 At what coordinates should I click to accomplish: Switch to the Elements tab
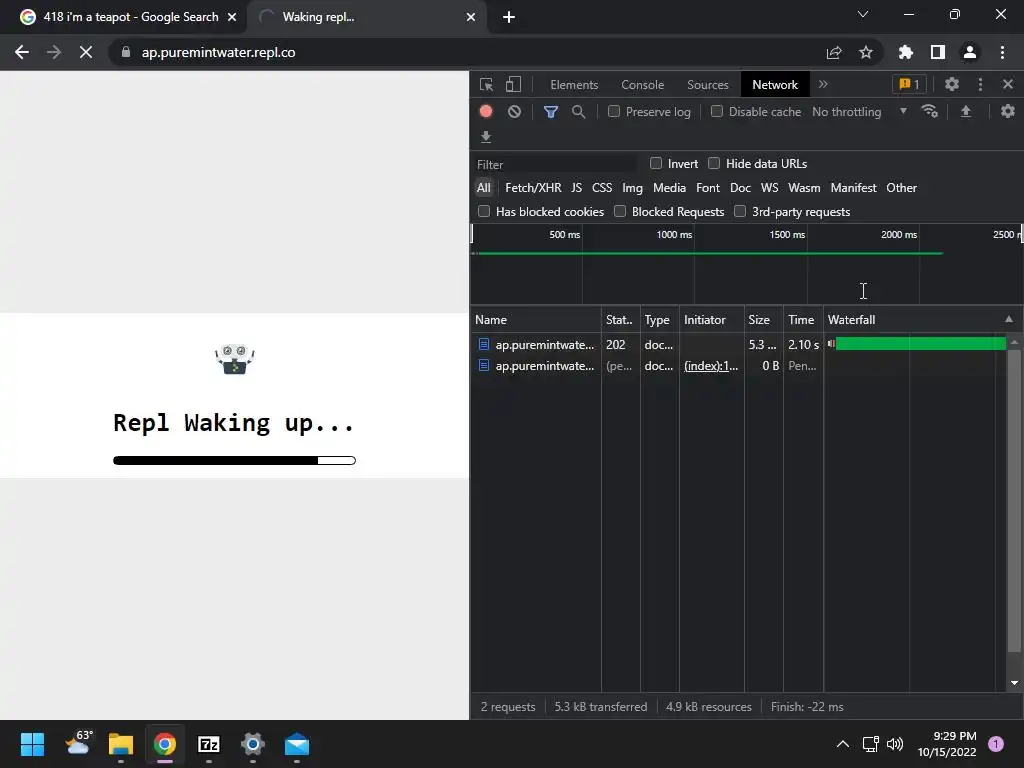(x=574, y=84)
